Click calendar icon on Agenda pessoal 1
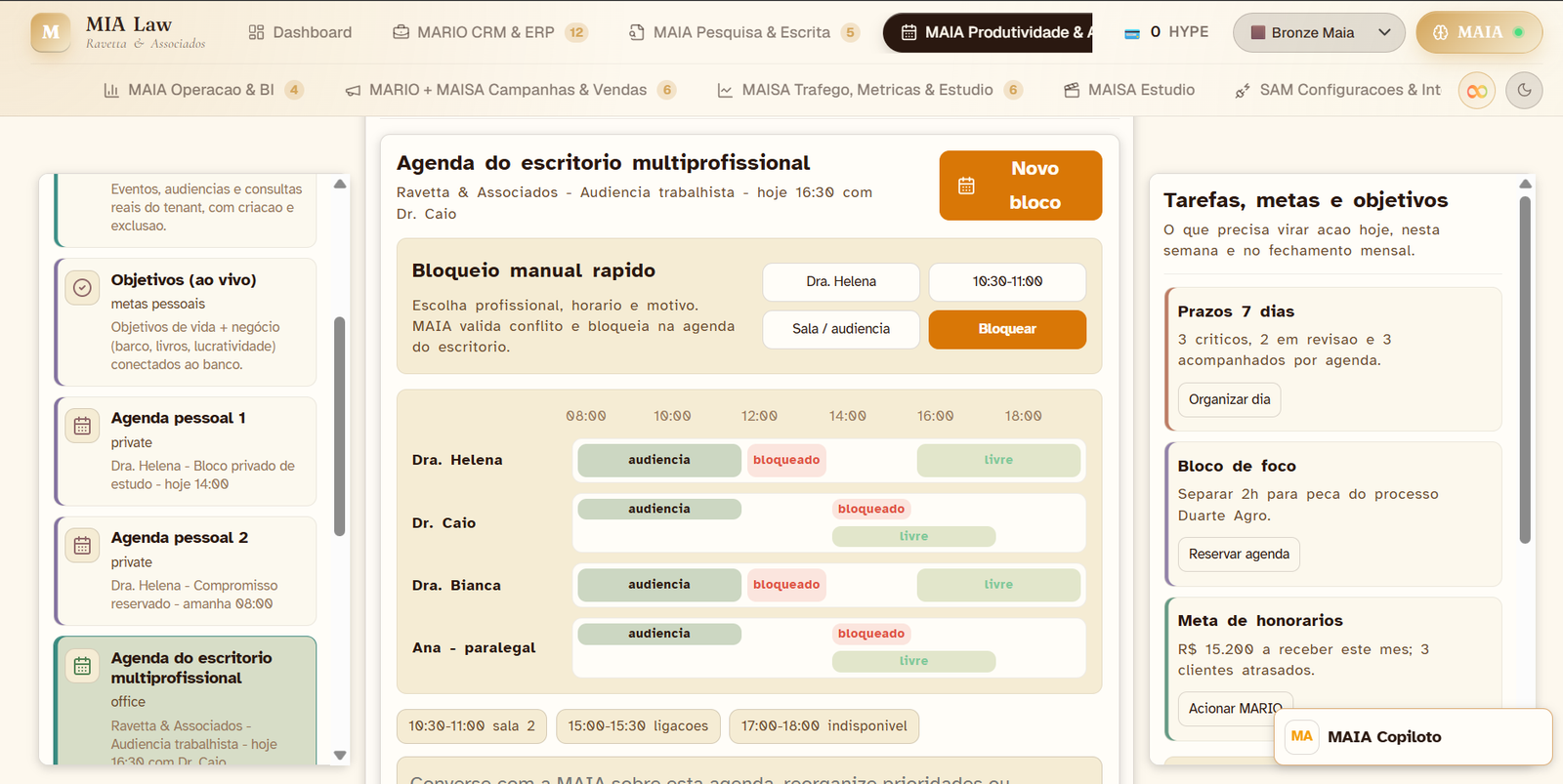Image resolution: width=1563 pixels, height=784 pixels. click(83, 427)
